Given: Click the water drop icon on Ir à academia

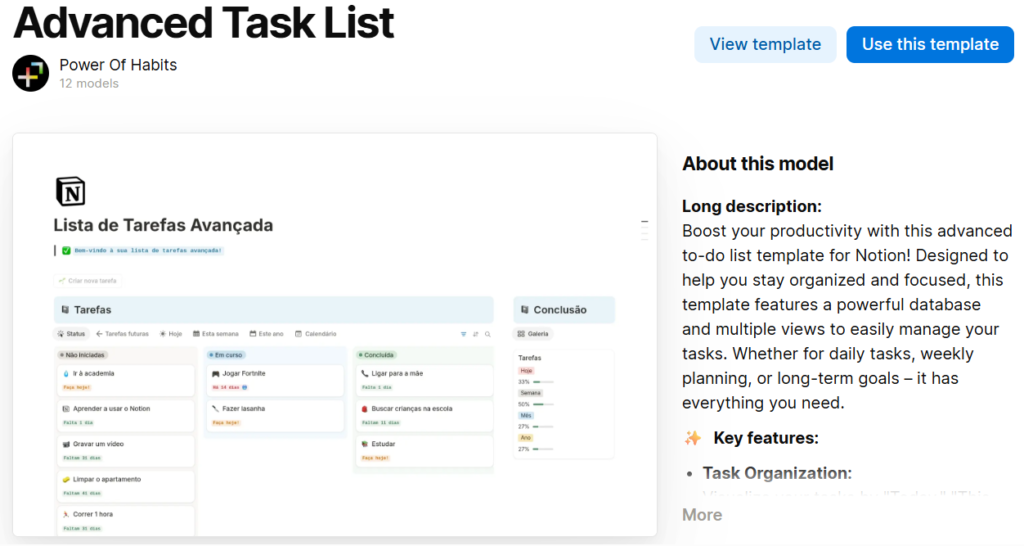Looking at the screenshot, I should tap(66, 374).
